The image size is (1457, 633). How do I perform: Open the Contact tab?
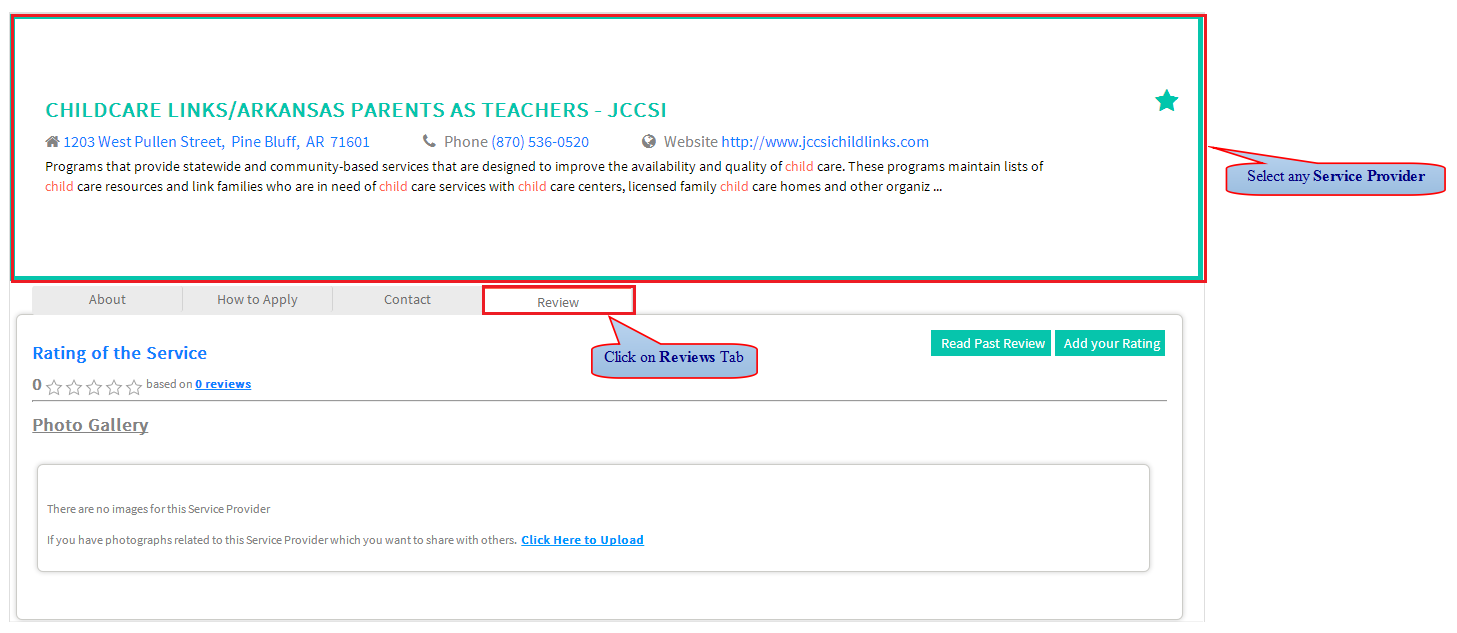tap(407, 299)
